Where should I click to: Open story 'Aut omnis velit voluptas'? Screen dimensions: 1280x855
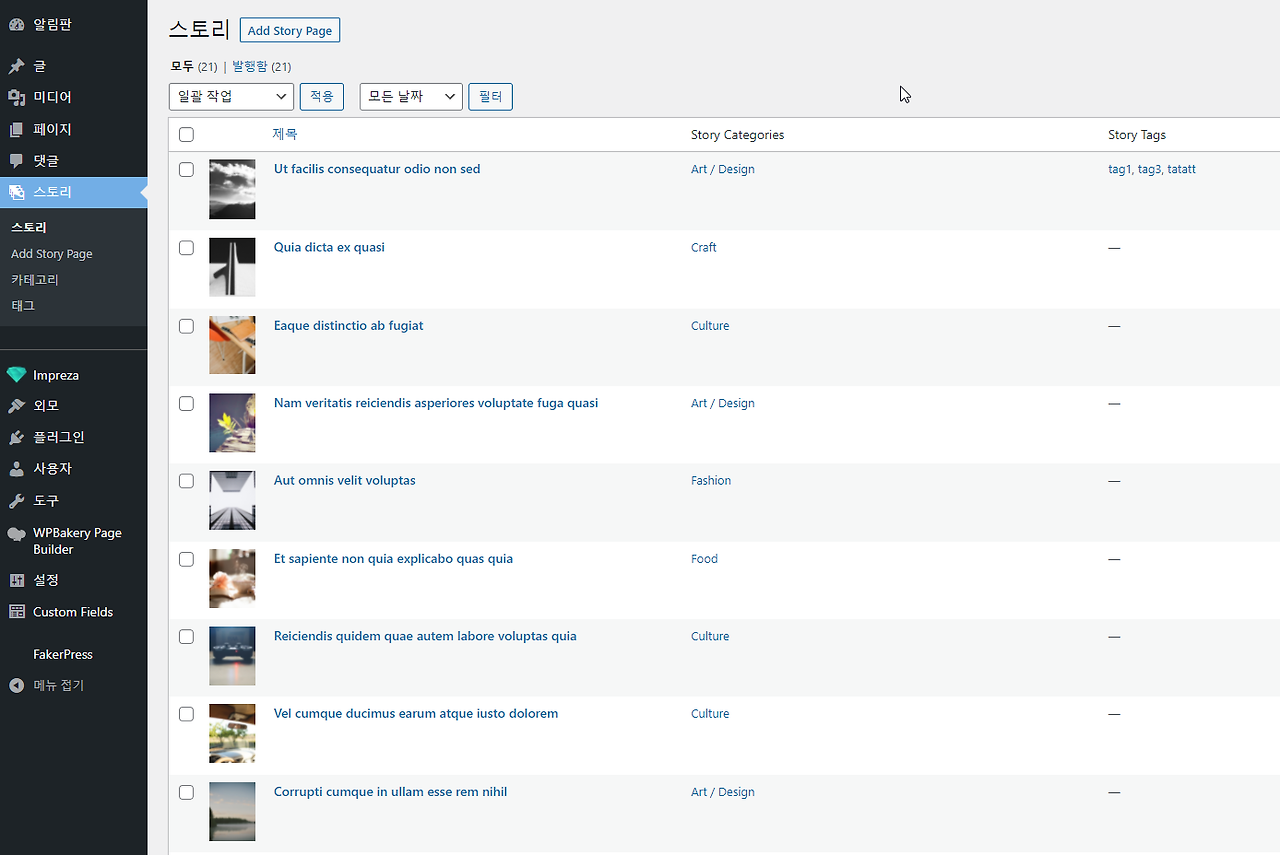click(x=345, y=480)
